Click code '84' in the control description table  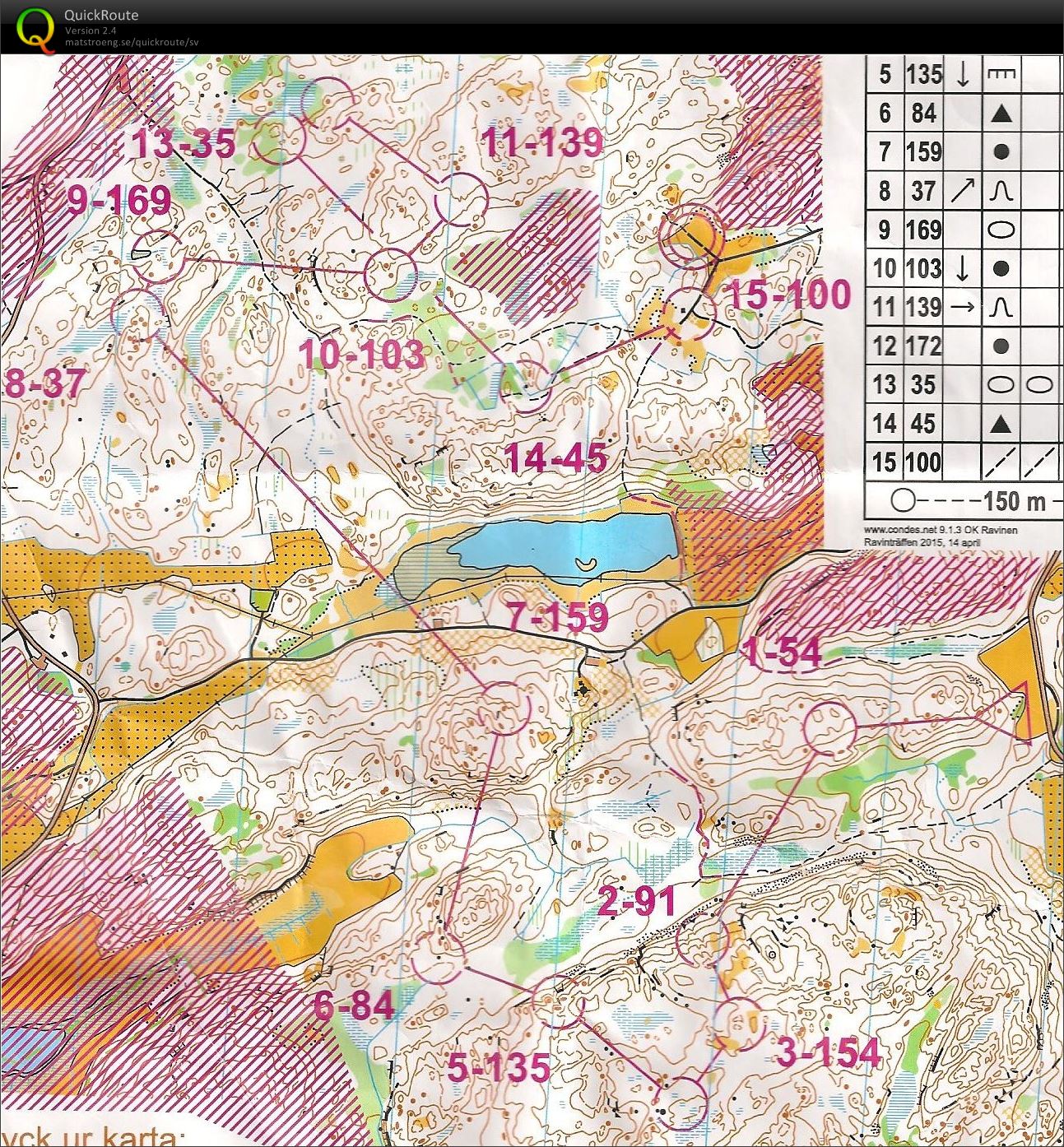click(923, 113)
